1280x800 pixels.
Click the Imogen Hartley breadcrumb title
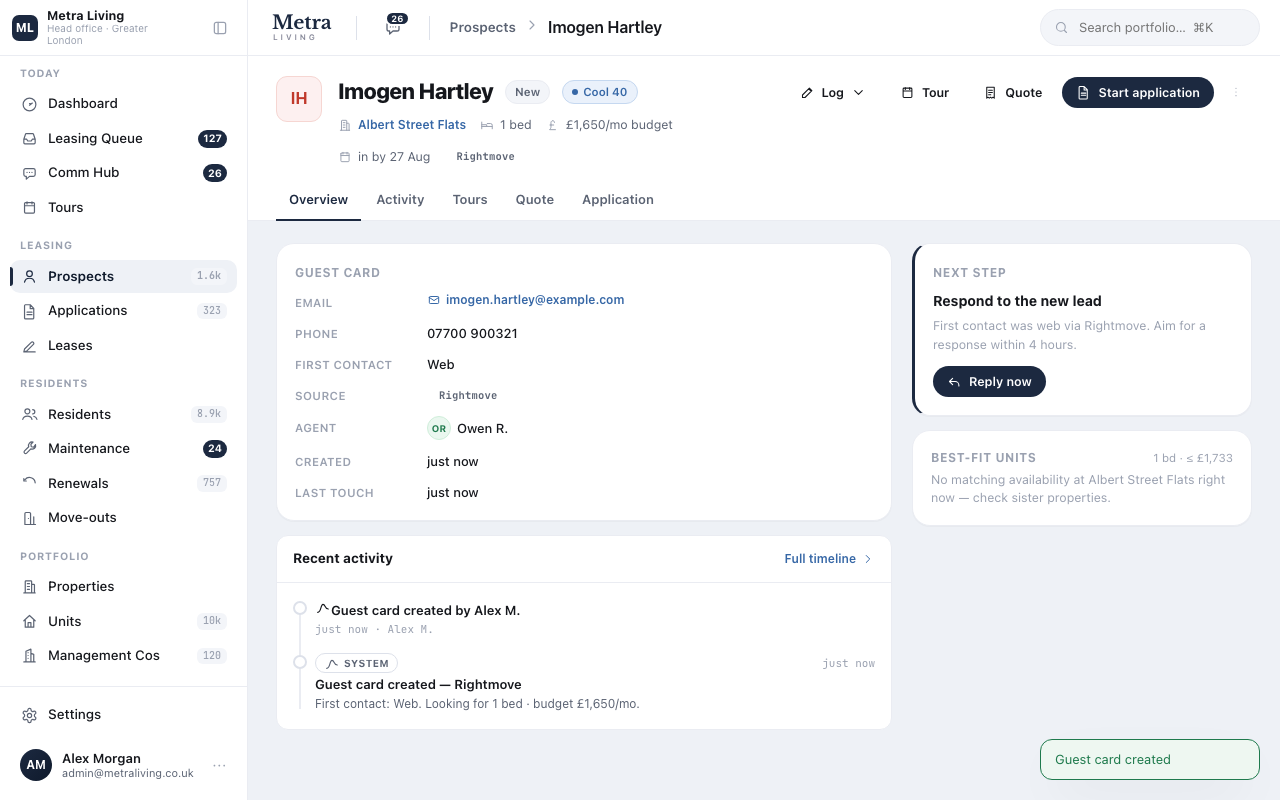[x=605, y=28]
